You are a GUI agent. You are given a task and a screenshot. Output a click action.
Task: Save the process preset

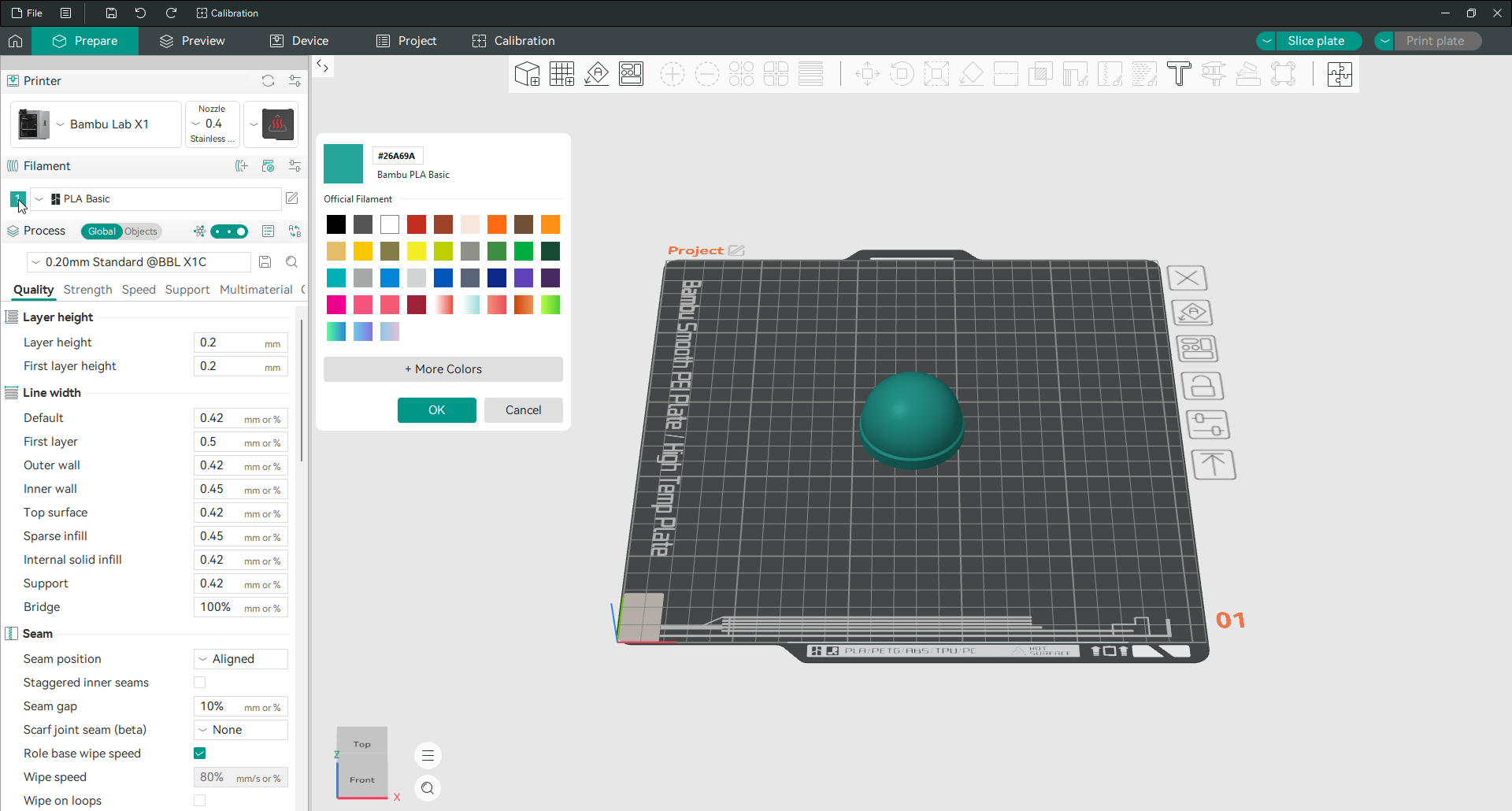coord(265,262)
